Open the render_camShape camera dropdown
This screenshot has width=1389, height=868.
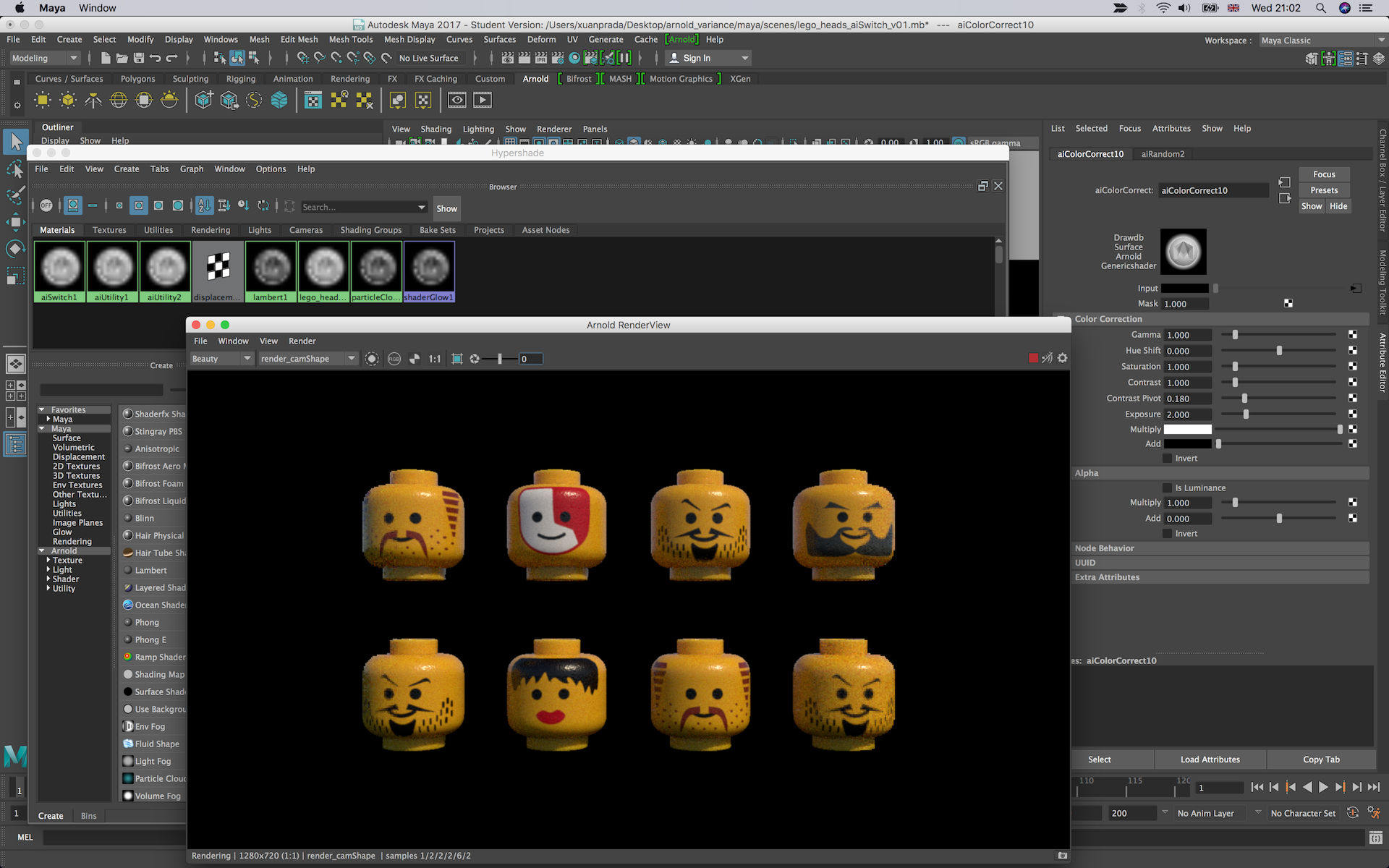point(307,359)
